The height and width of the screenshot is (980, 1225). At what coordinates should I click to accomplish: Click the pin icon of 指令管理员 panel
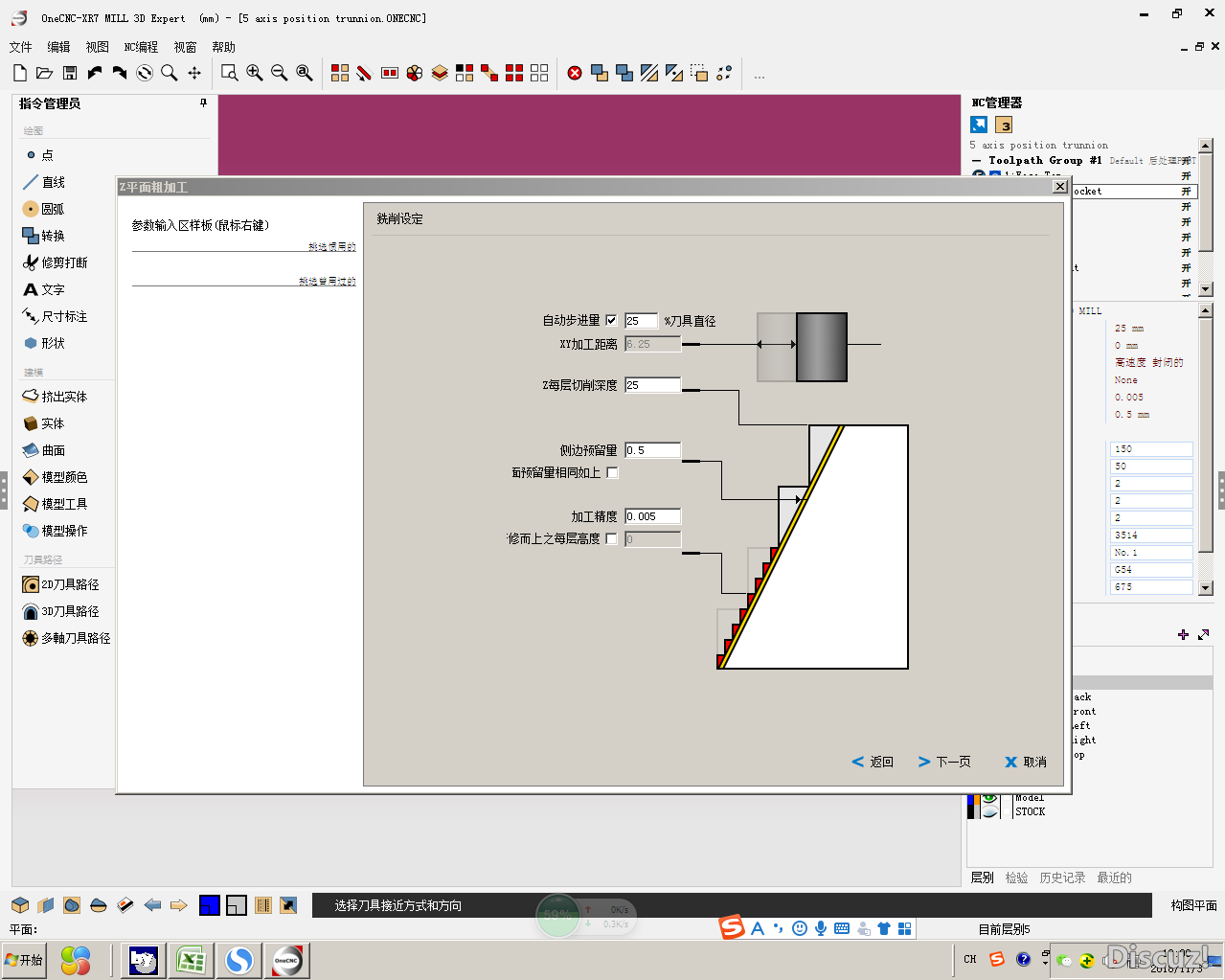click(x=203, y=103)
